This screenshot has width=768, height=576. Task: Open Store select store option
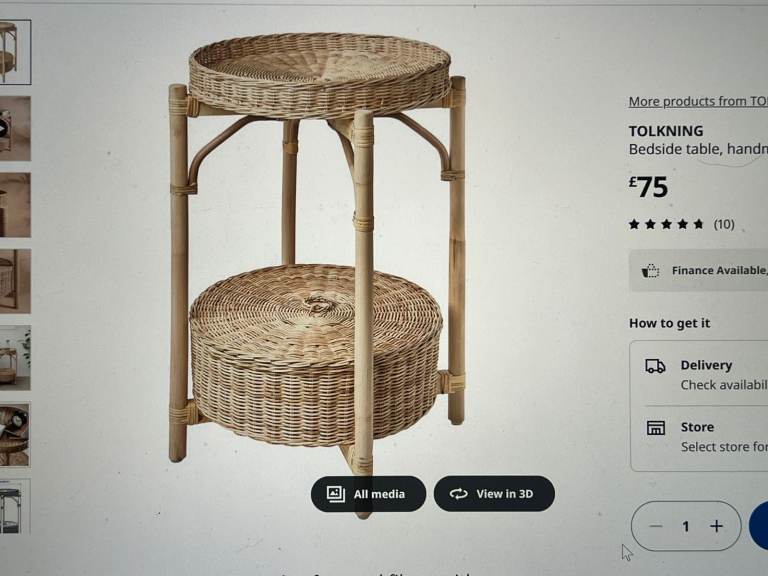pyautogui.click(x=720, y=436)
